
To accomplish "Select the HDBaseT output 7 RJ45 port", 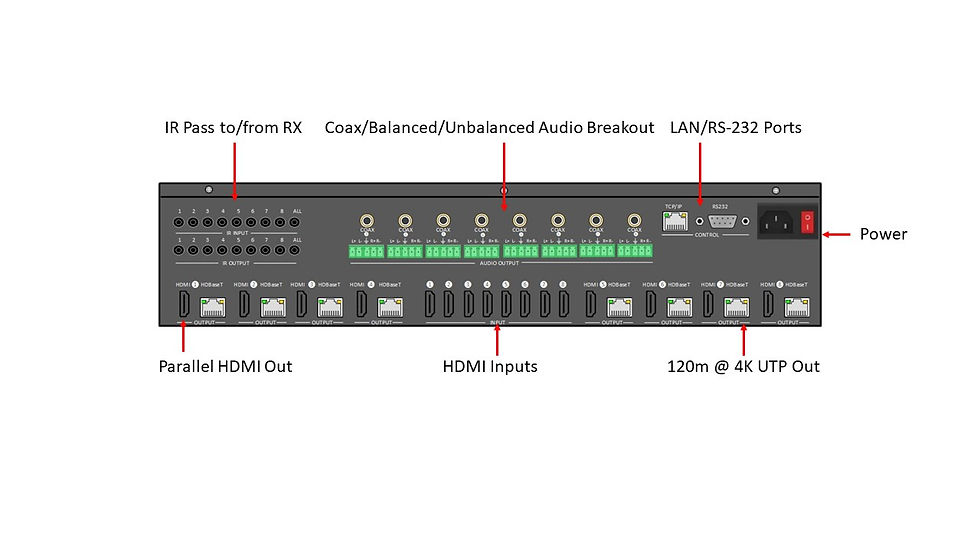I will [x=736, y=307].
